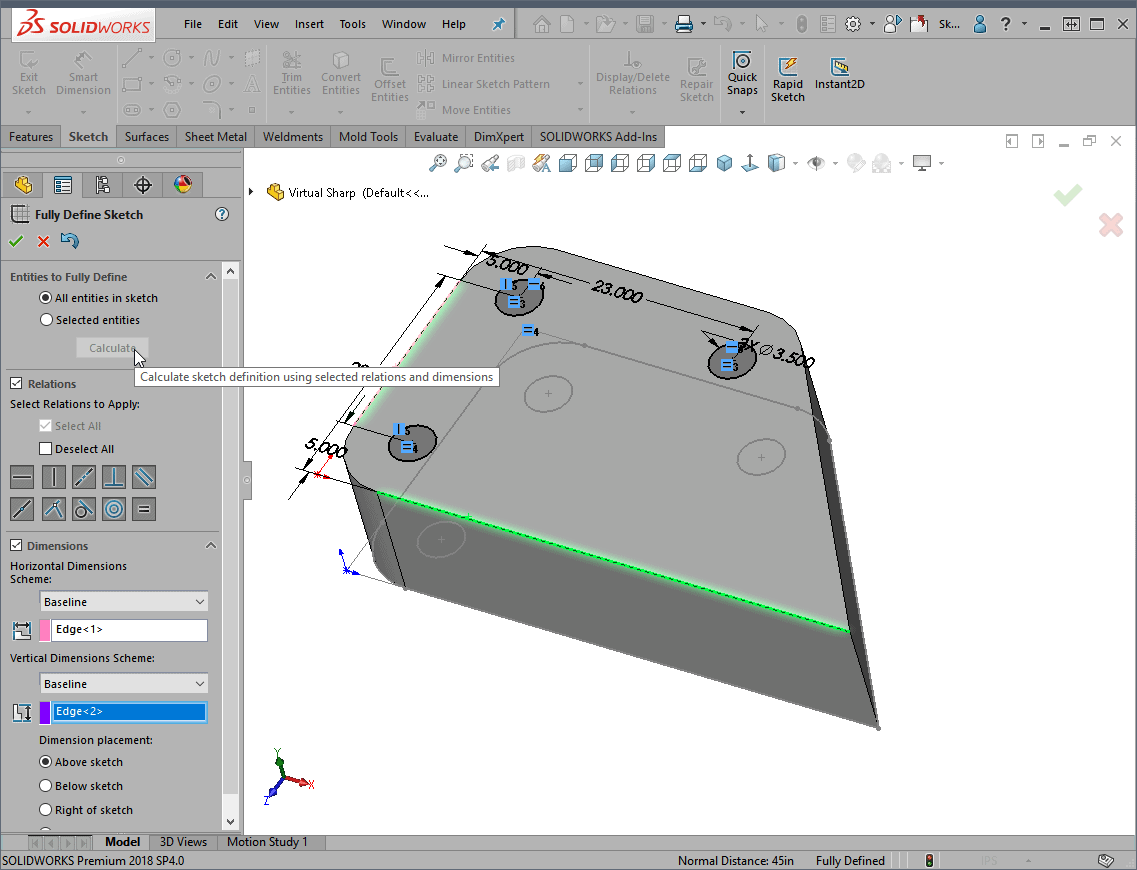The image size is (1137, 870).
Task: Switch to the Evaluate tab
Action: tap(436, 136)
